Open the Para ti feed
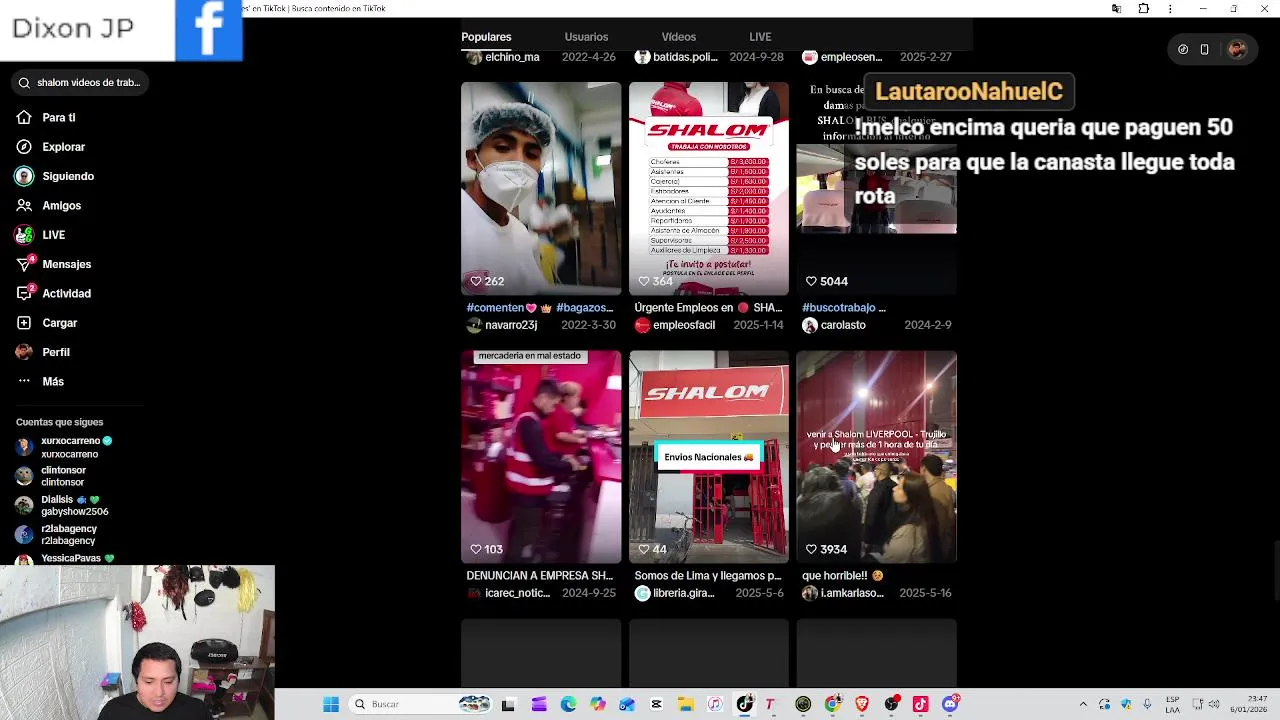This screenshot has height=720, width=1280. (46, 118)
